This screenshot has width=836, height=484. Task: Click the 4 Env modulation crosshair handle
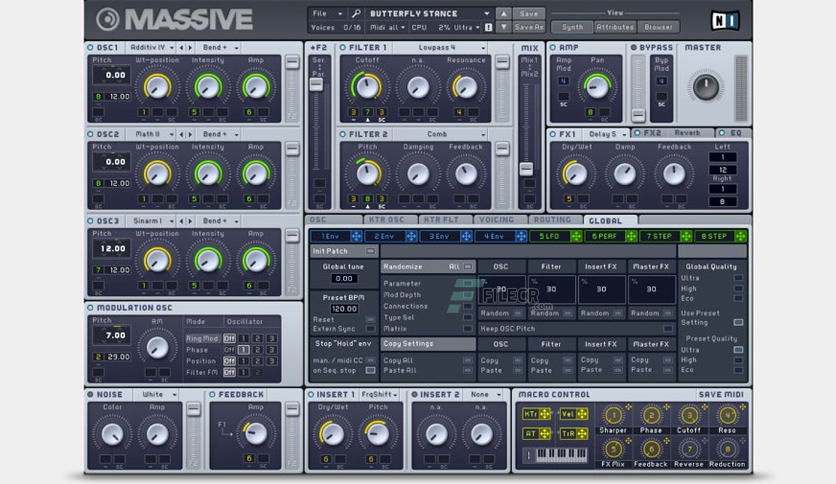(x=521, y=236)
